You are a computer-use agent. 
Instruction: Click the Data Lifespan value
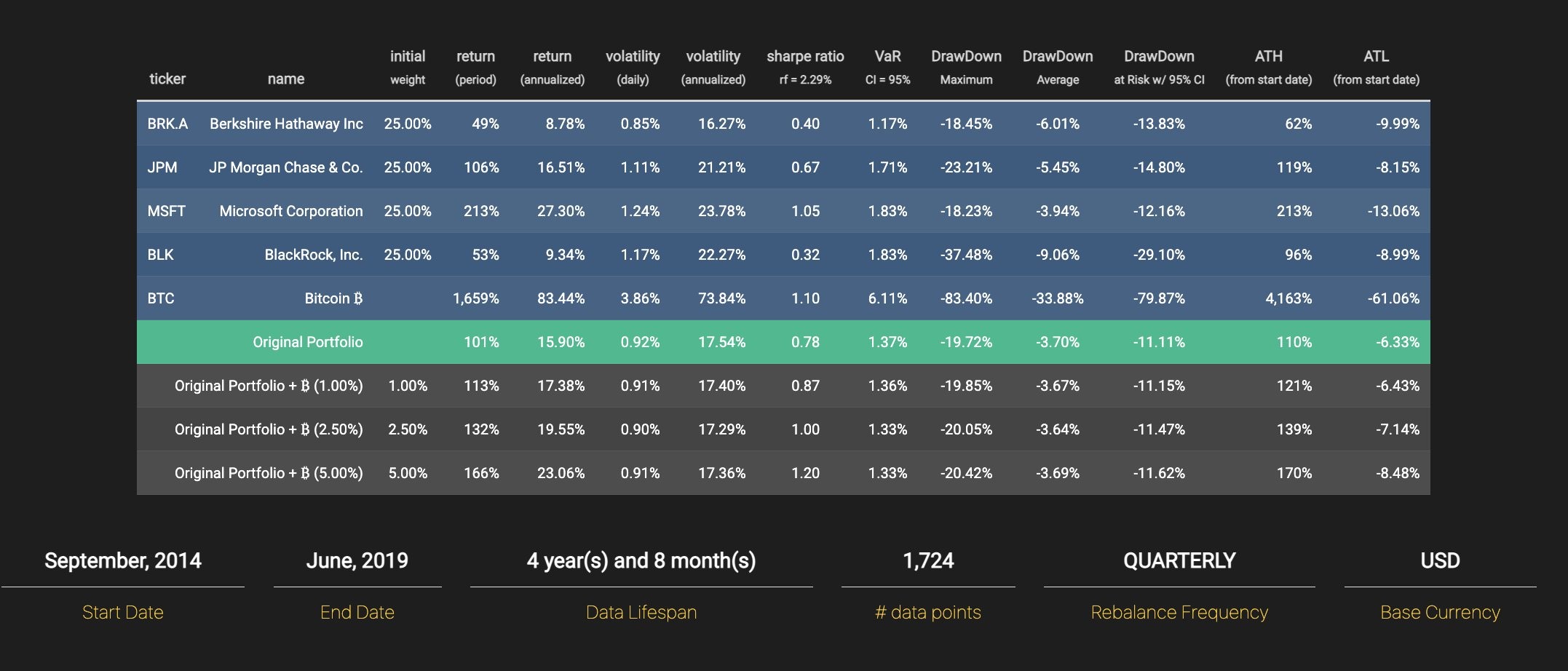click(641, 561)
